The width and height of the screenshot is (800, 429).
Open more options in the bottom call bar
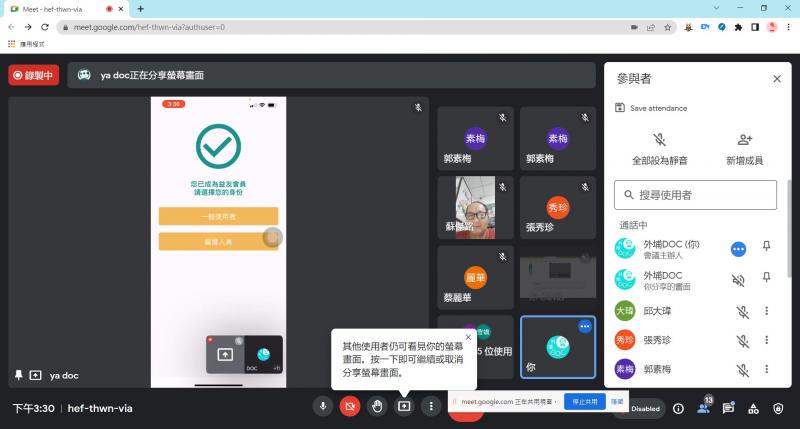pos(431,407)
